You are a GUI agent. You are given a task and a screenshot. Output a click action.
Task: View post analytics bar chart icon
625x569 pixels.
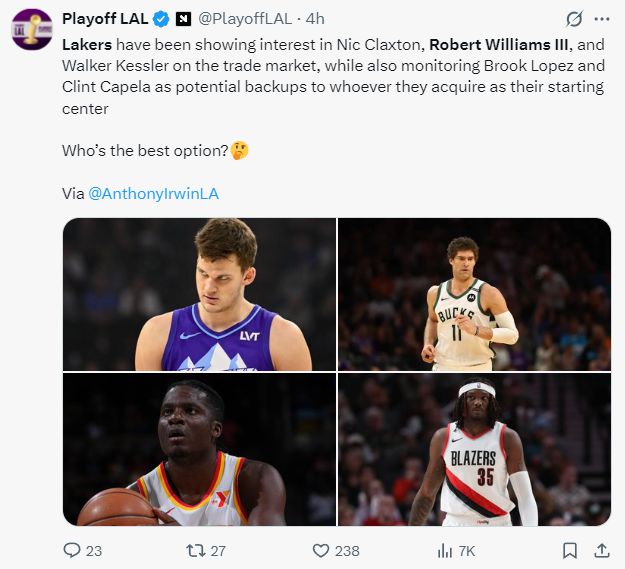[x=446, y=550]
